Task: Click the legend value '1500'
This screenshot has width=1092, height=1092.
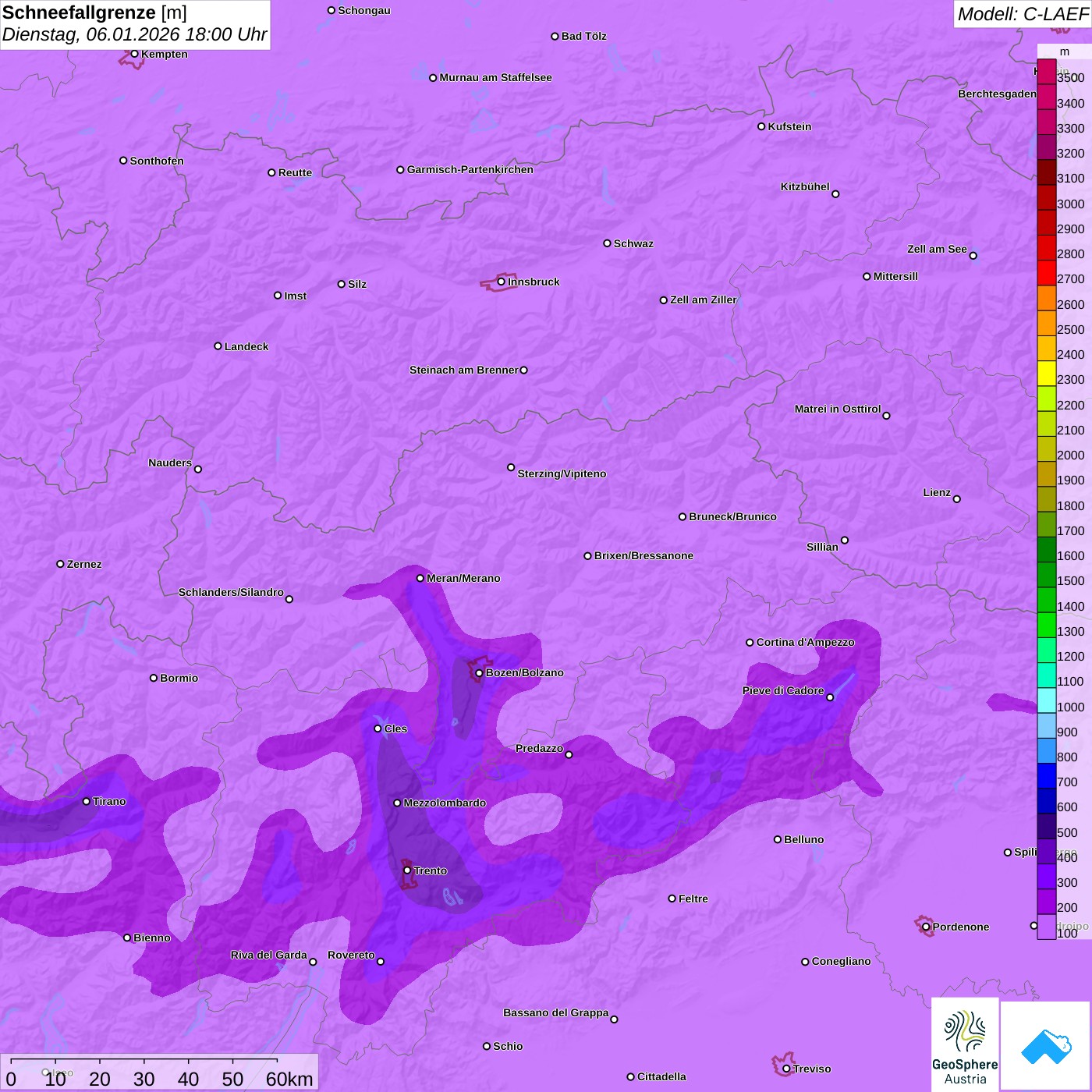Action: click(1071, 580)
